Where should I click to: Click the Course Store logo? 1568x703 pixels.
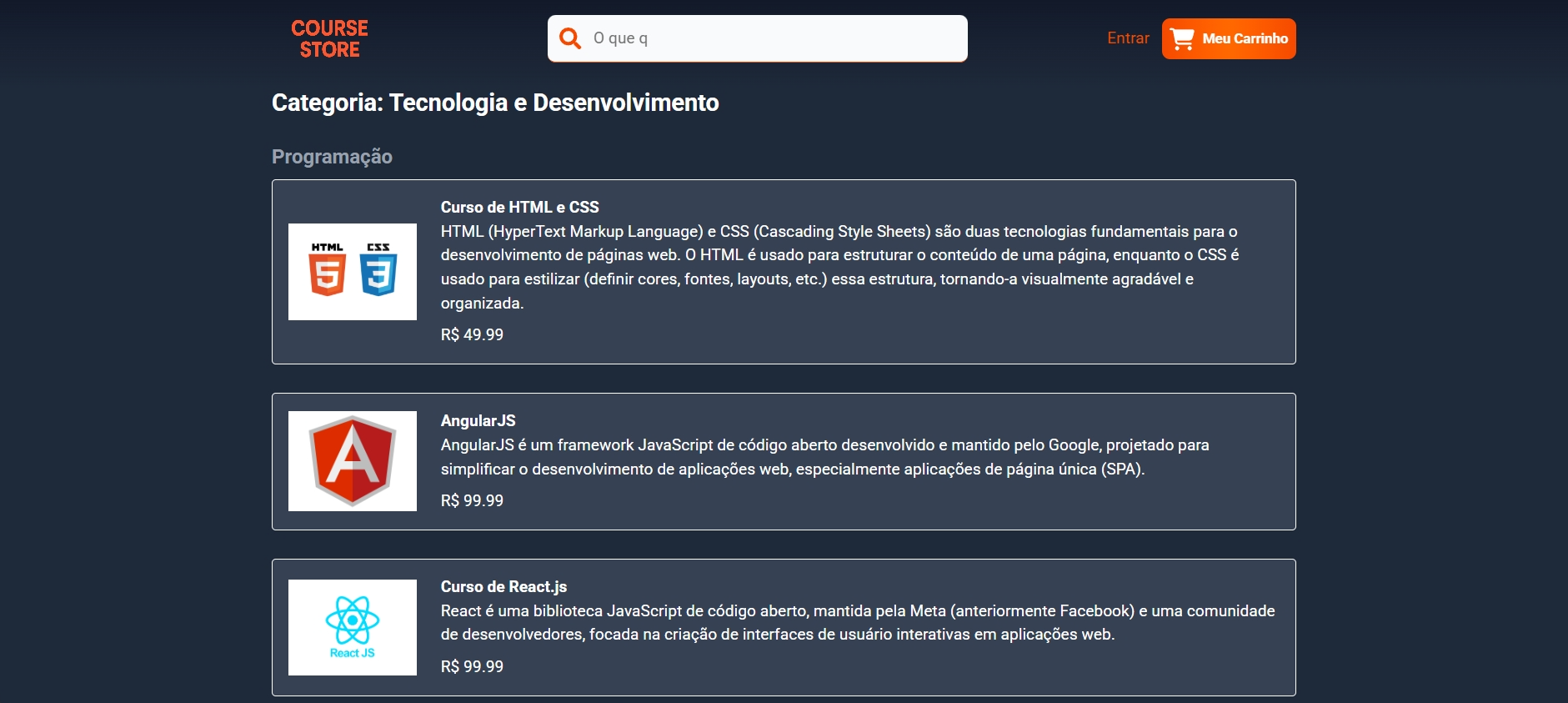(329, 39)
